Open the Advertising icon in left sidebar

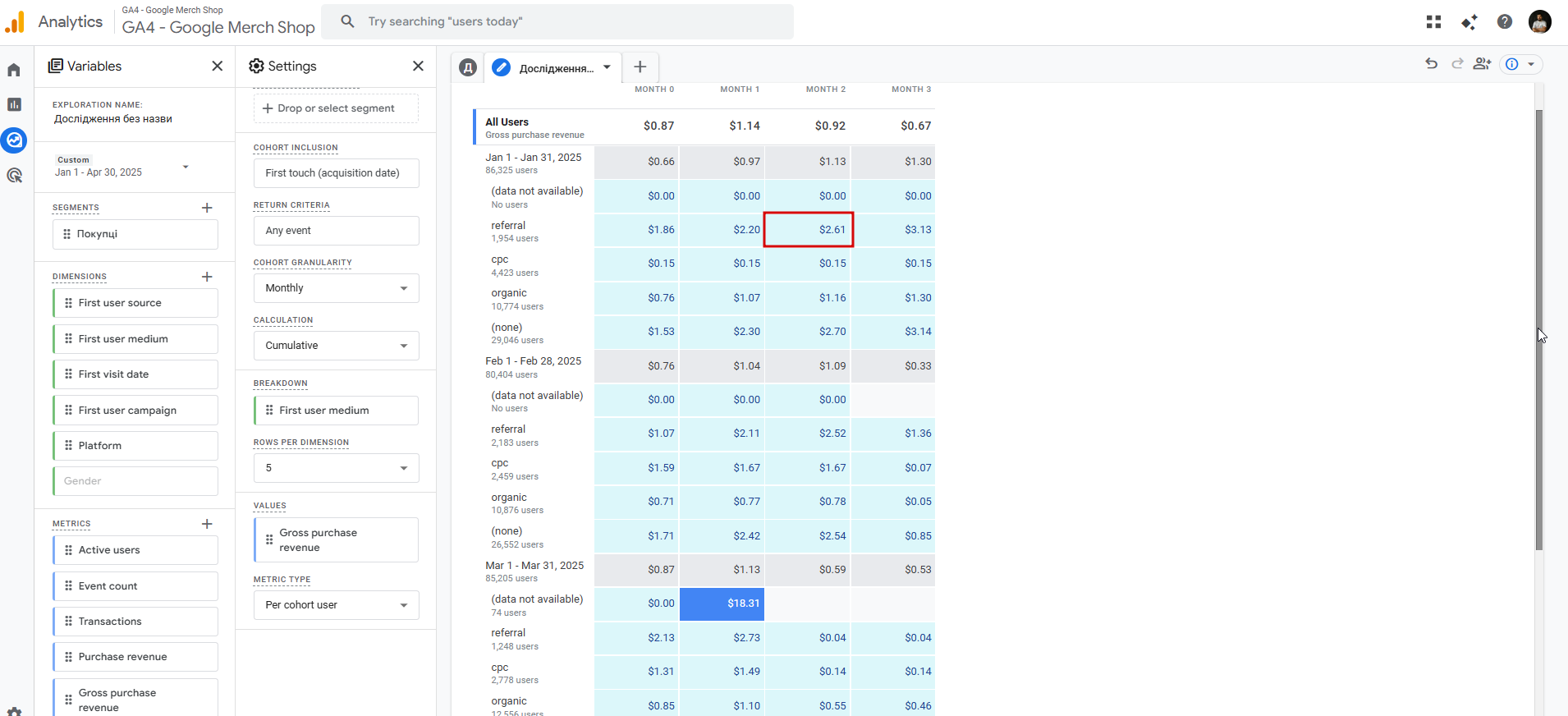coord(14,175)
